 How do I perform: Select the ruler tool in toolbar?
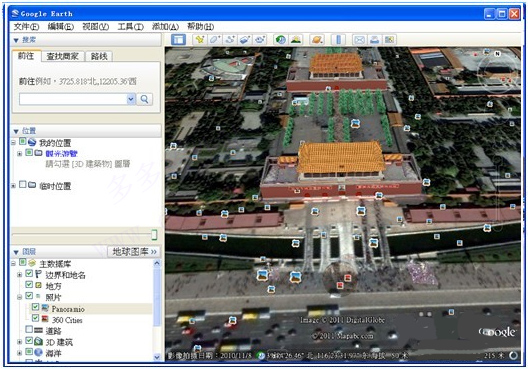(x=338, y=40)
